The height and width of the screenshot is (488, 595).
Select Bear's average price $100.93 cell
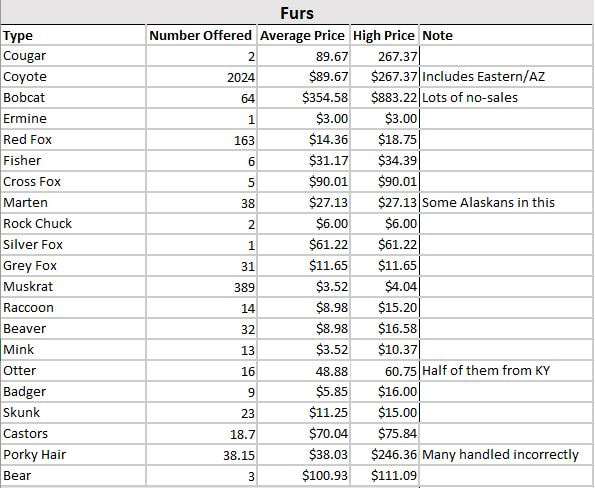(303, 475)
